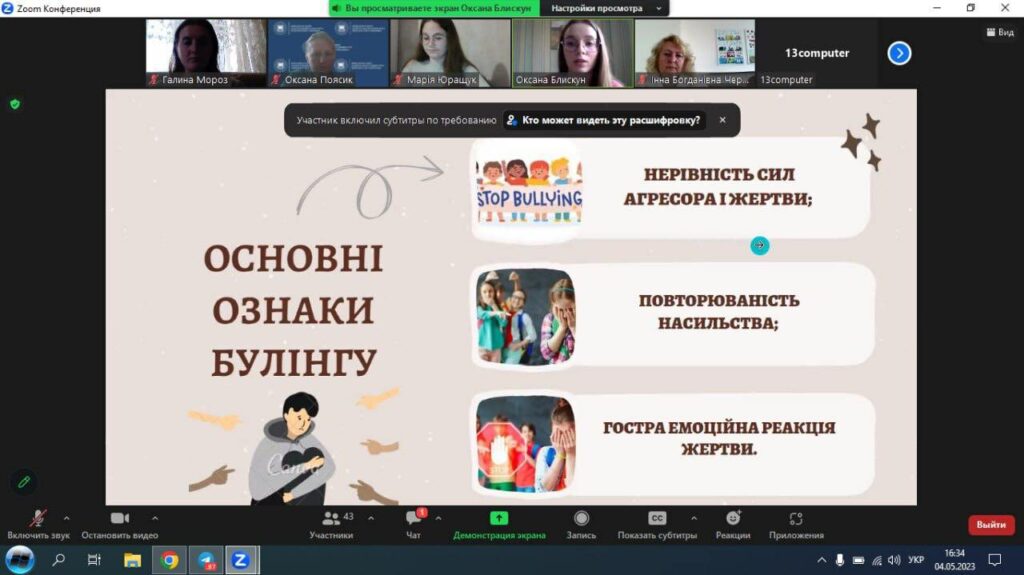Open the Chat icon with notification badge

coord(413,518)
